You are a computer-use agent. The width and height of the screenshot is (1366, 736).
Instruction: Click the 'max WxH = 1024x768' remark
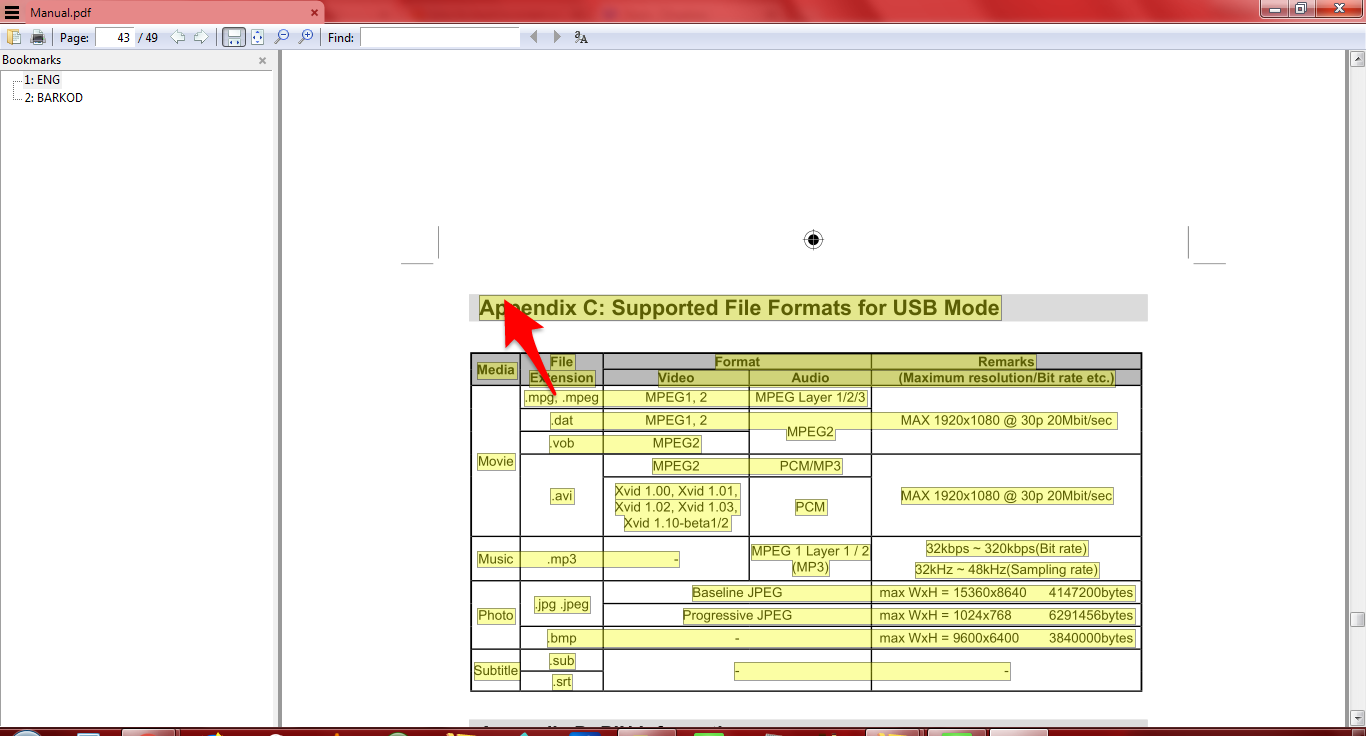[x=946, y=615]
